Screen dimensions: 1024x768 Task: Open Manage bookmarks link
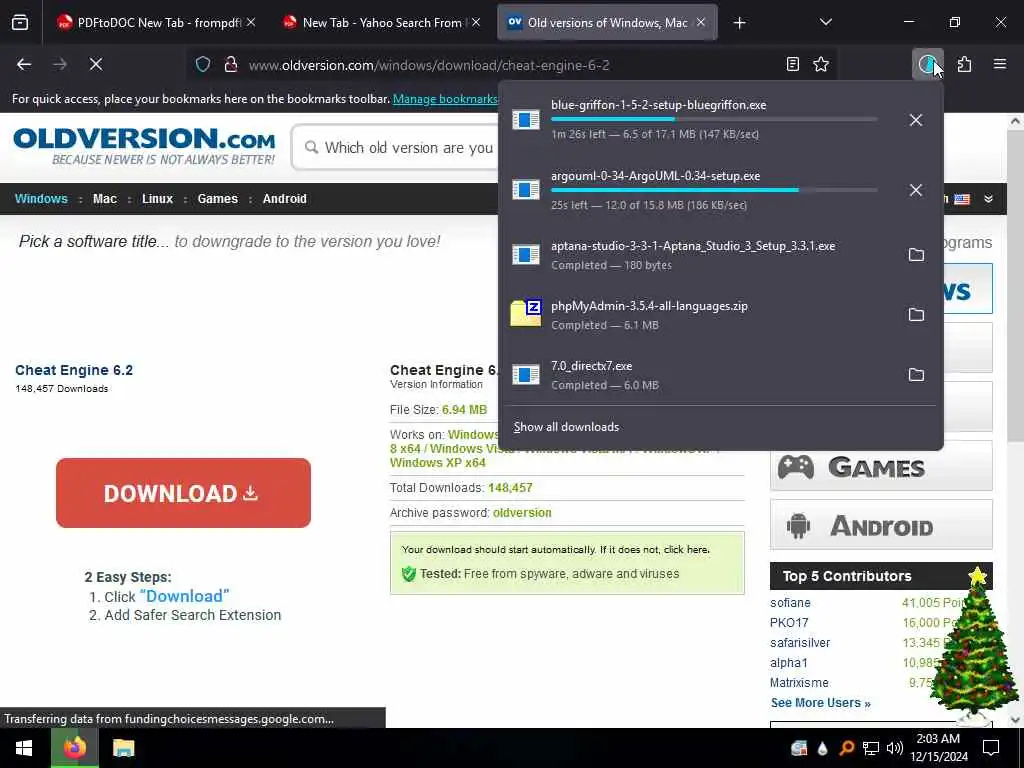[x=445, y=99]
